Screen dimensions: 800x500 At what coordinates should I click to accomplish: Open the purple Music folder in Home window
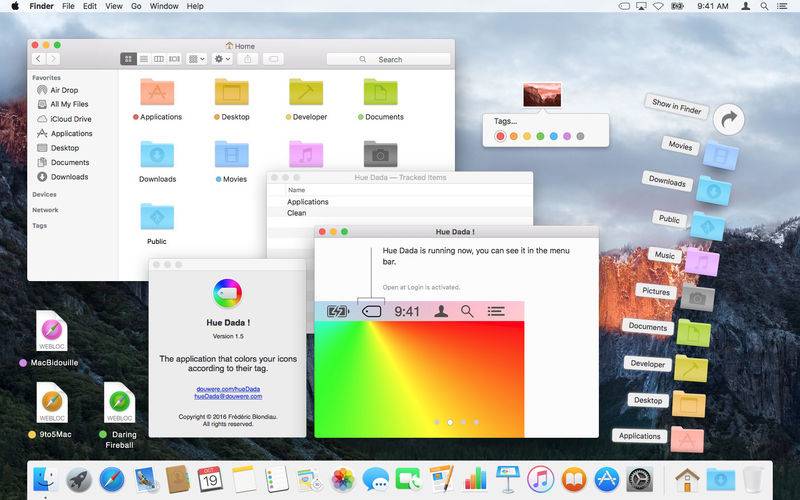click(306, 154)
